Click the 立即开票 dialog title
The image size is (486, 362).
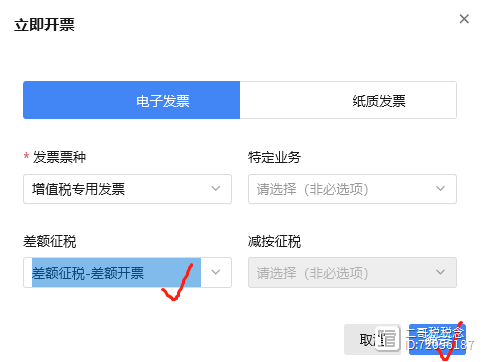(x=44, y=25)
